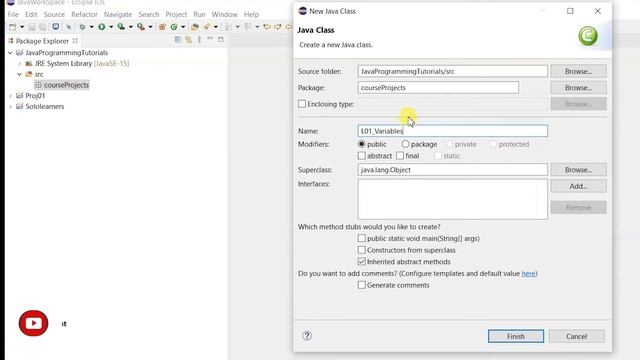Click the New file toolbar icon in Eclipse

click(13, 27)
